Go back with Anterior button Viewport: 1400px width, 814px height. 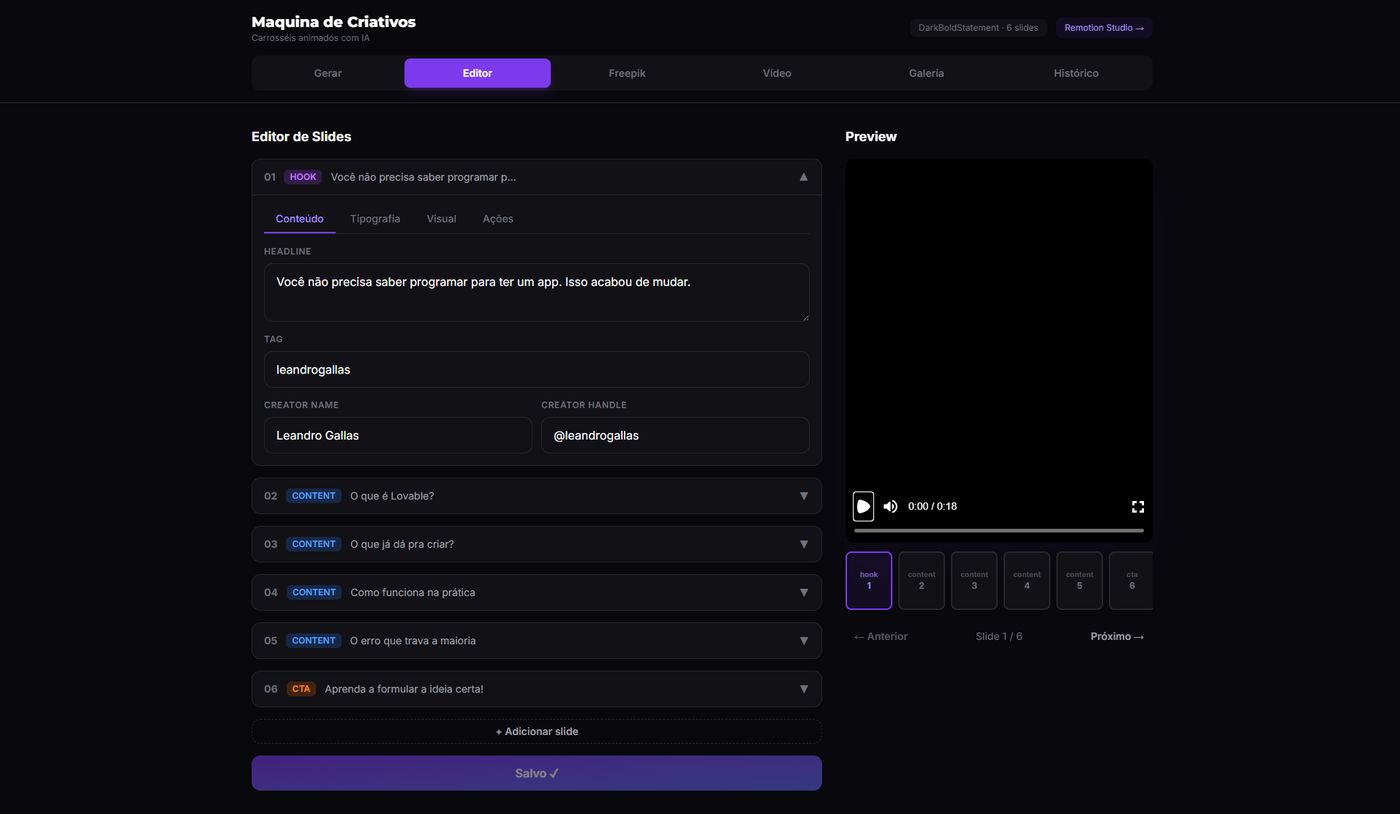(881, 636)
